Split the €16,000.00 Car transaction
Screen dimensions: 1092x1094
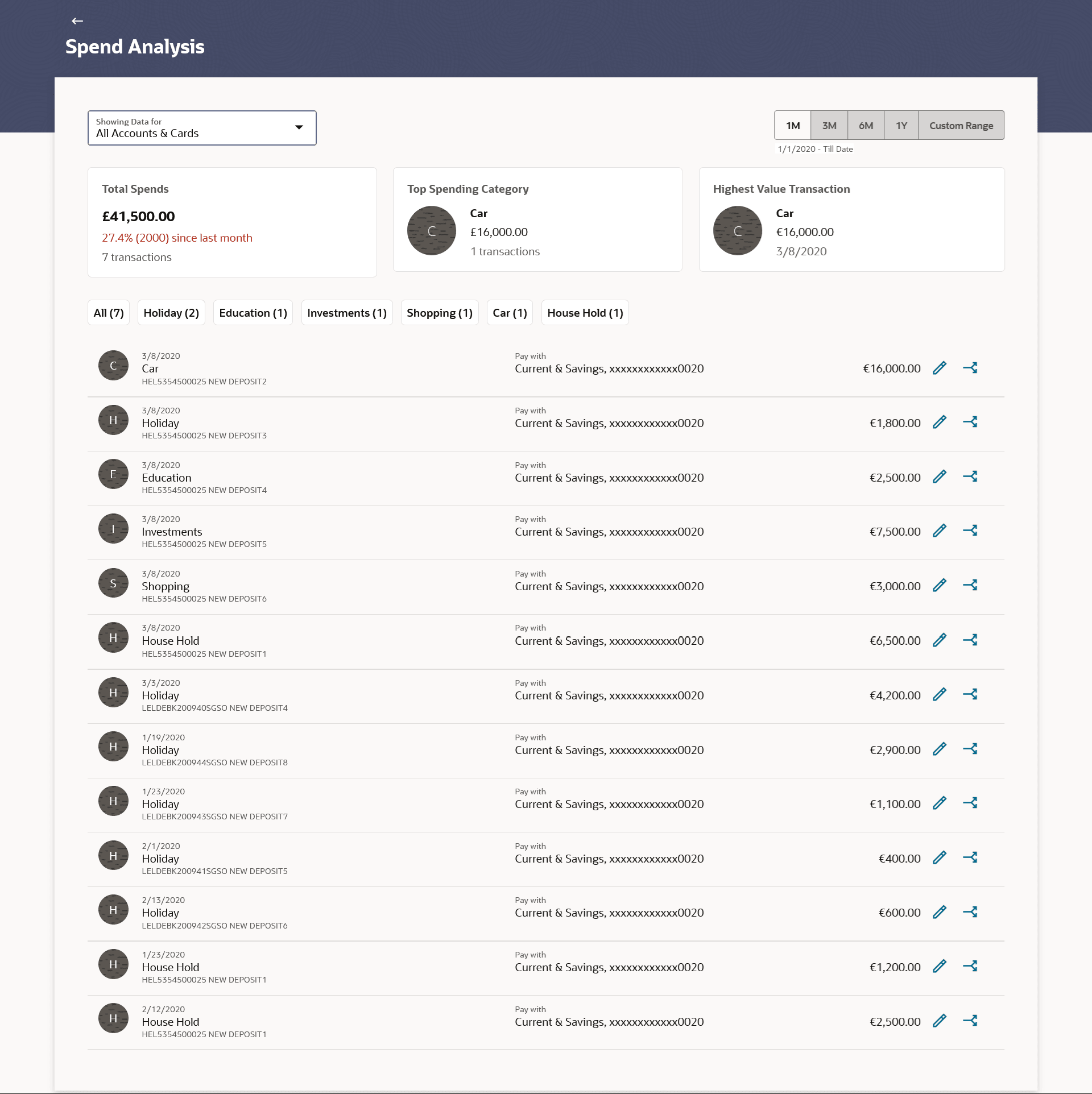(970, 368)
